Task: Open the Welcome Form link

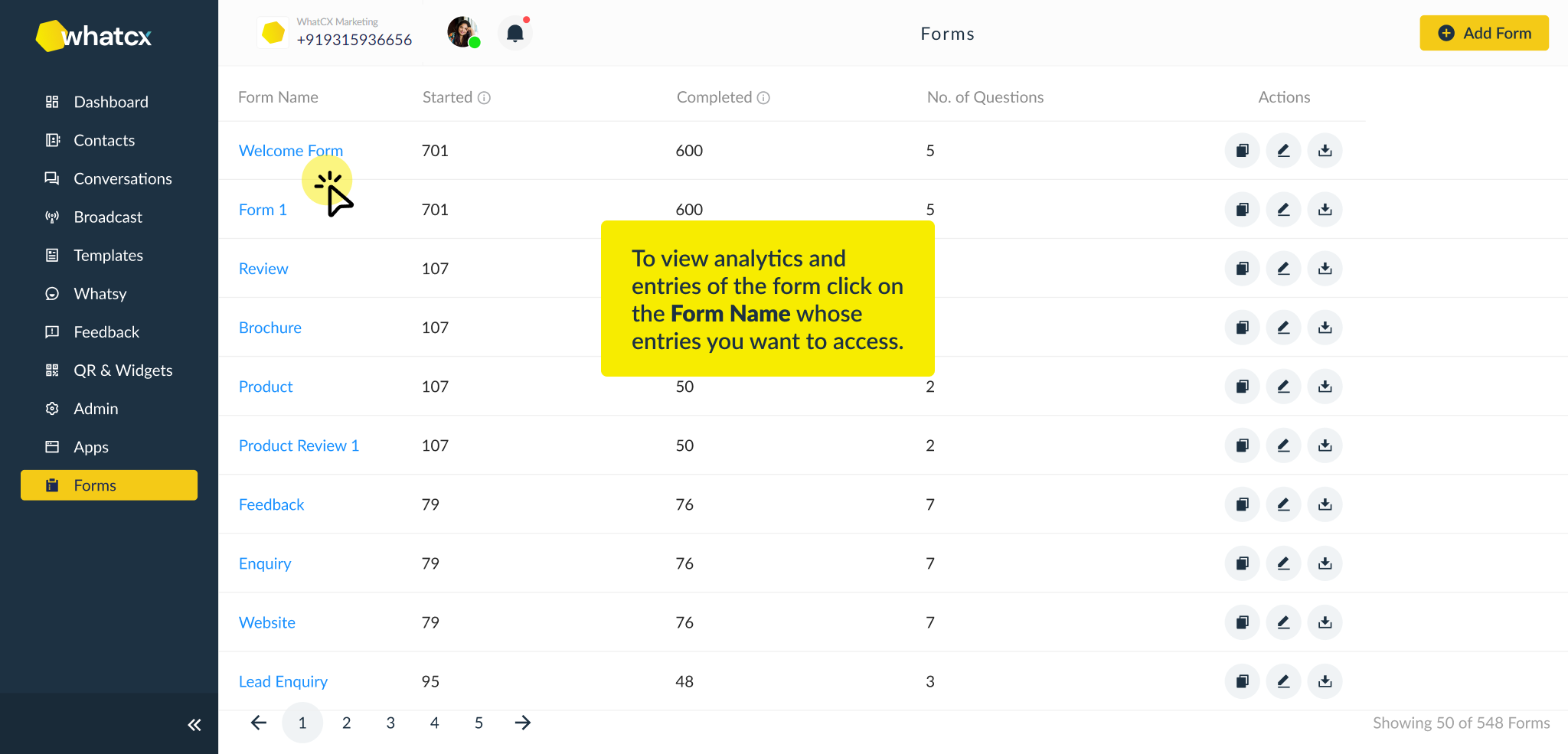Action: (291, 150)
